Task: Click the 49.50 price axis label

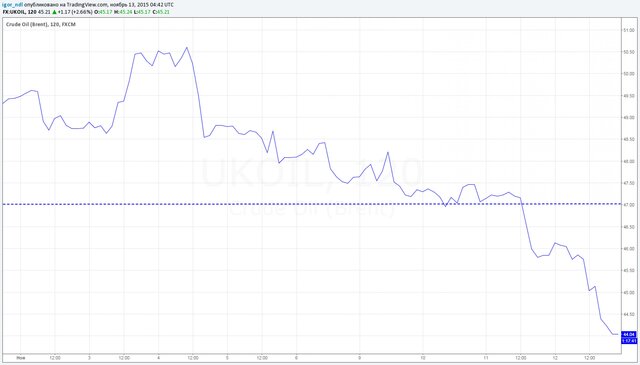Action: coord(629,96)
